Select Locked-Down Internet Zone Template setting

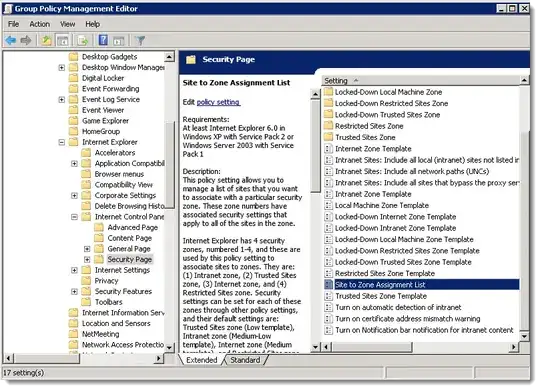[x=395, y=217]
